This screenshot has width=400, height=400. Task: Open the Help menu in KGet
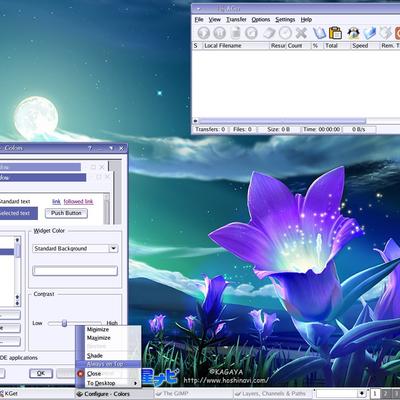(306, 20)
